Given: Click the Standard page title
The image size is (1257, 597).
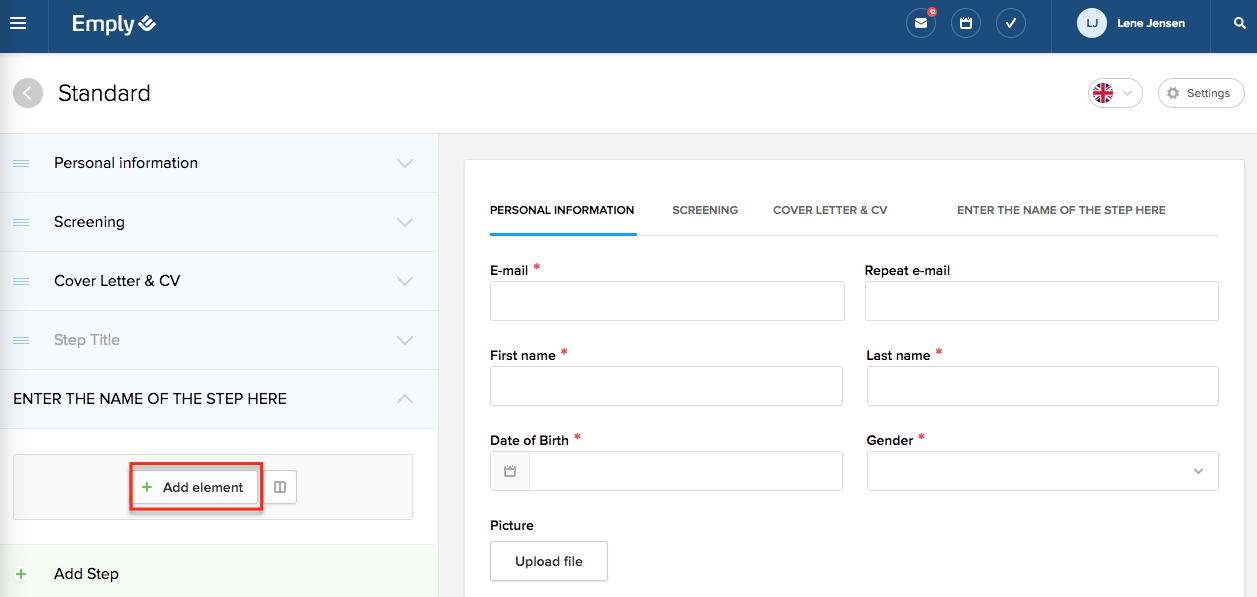Looking at the screenshot, I should point(104,93).
